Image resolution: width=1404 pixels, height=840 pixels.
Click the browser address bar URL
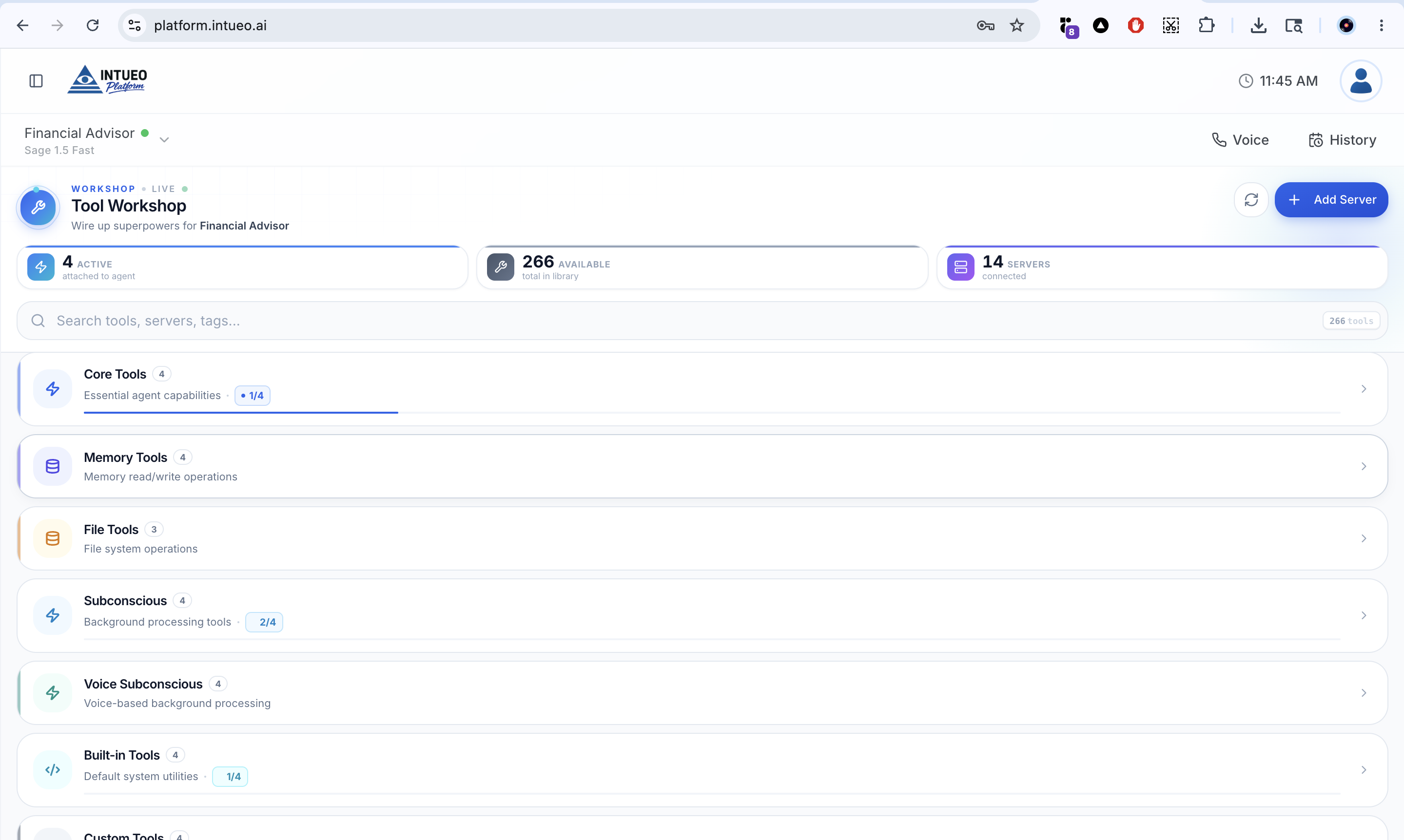click(x=210, y=25)
